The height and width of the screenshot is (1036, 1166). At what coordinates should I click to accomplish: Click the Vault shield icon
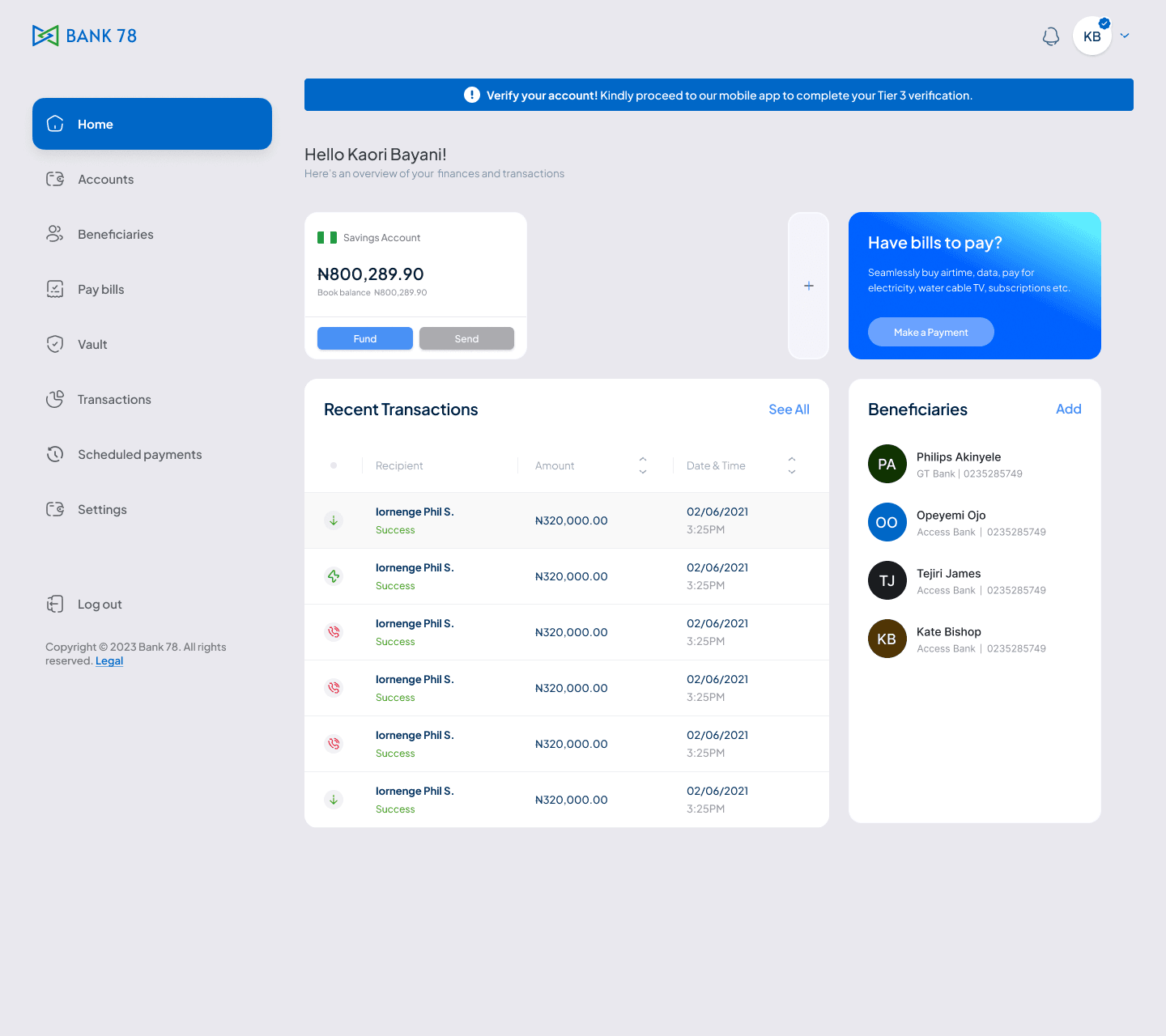pos(55,344)
